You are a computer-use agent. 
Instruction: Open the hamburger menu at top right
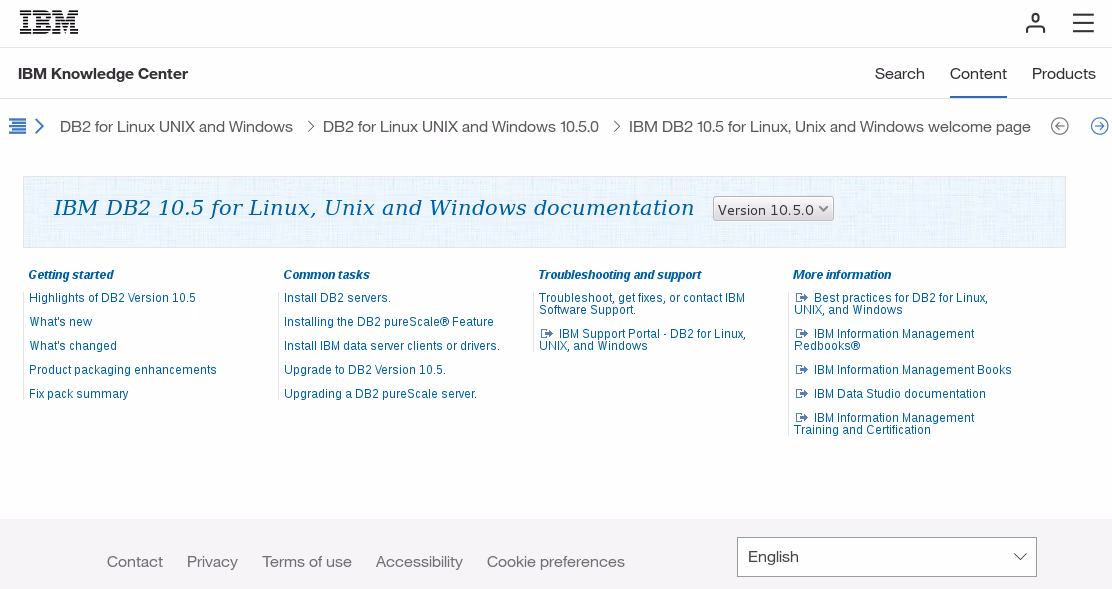pos(1083,23)
